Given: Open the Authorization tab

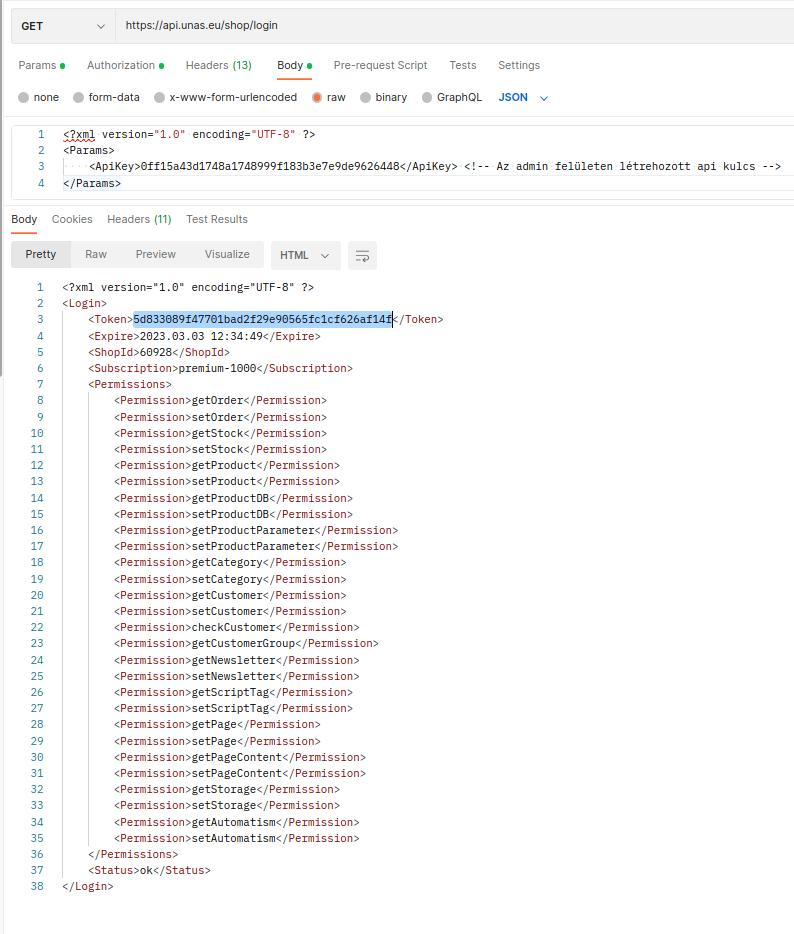Looking at the screenshot, I should coord(126,66).
